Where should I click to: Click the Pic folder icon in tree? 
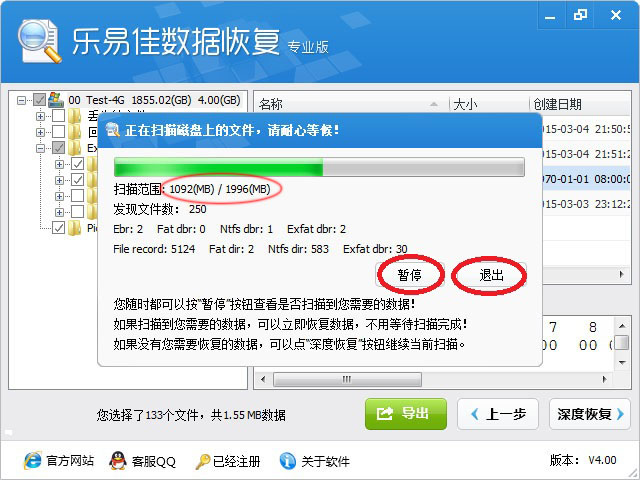click(75, 228)
